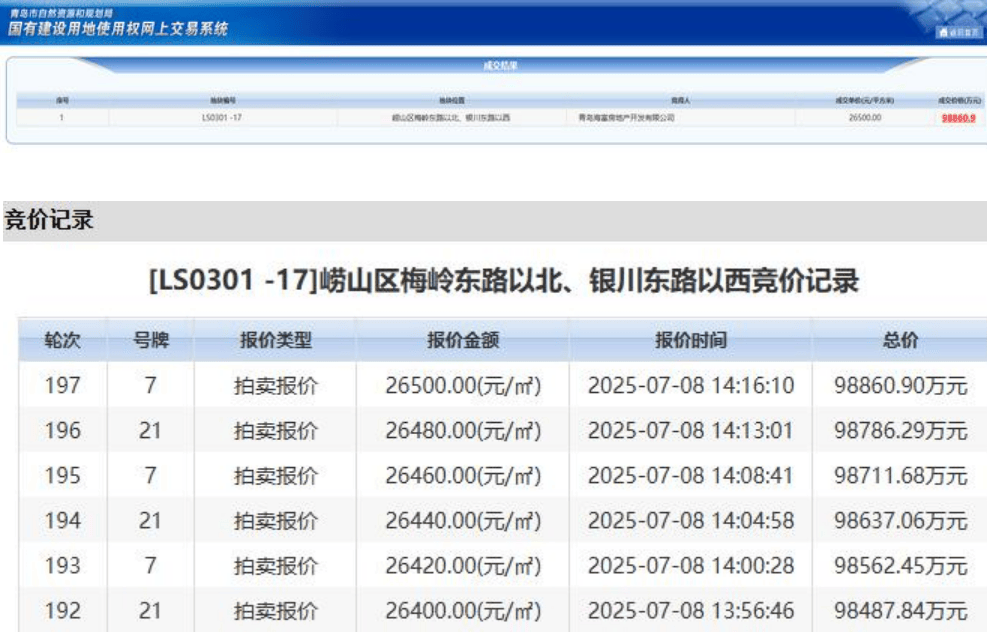Click the 成交单价 column header
Screen dimensions: 987x633
pyautogui.click(x=864, y=101)
